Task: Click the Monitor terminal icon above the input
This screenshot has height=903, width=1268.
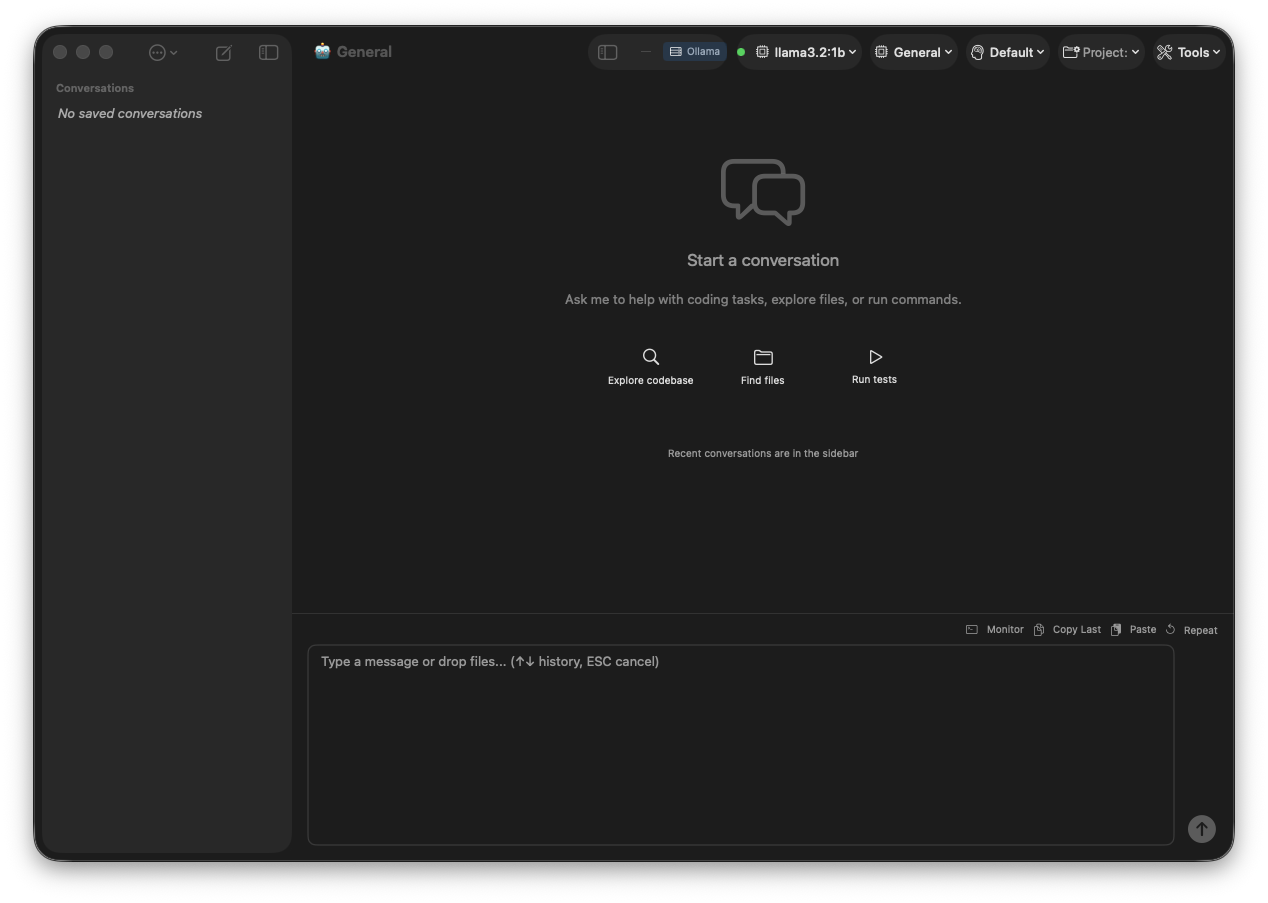Action: [972, 629]
